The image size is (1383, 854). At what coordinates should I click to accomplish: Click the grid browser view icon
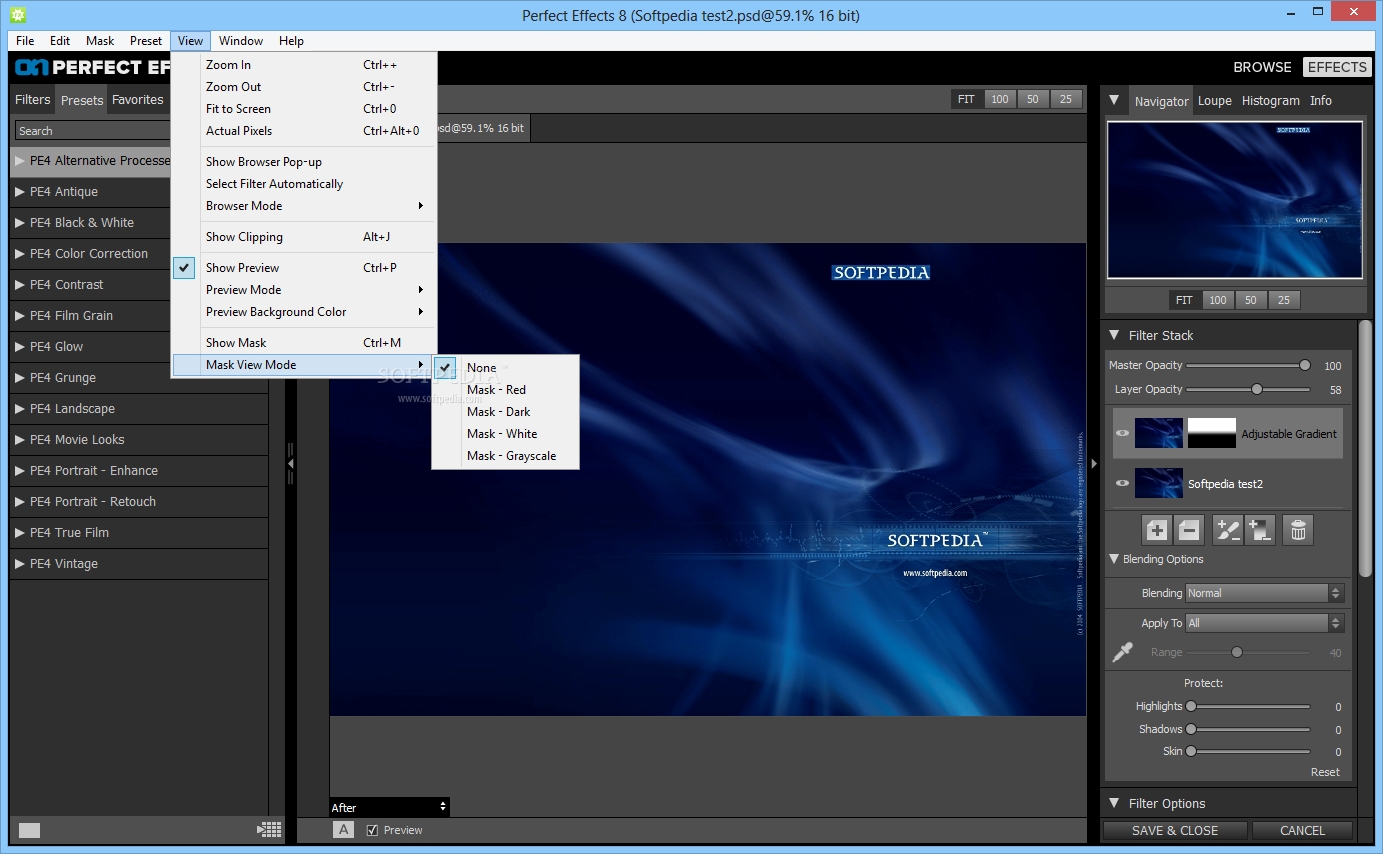pyautogui.click(x=269, y=829)
